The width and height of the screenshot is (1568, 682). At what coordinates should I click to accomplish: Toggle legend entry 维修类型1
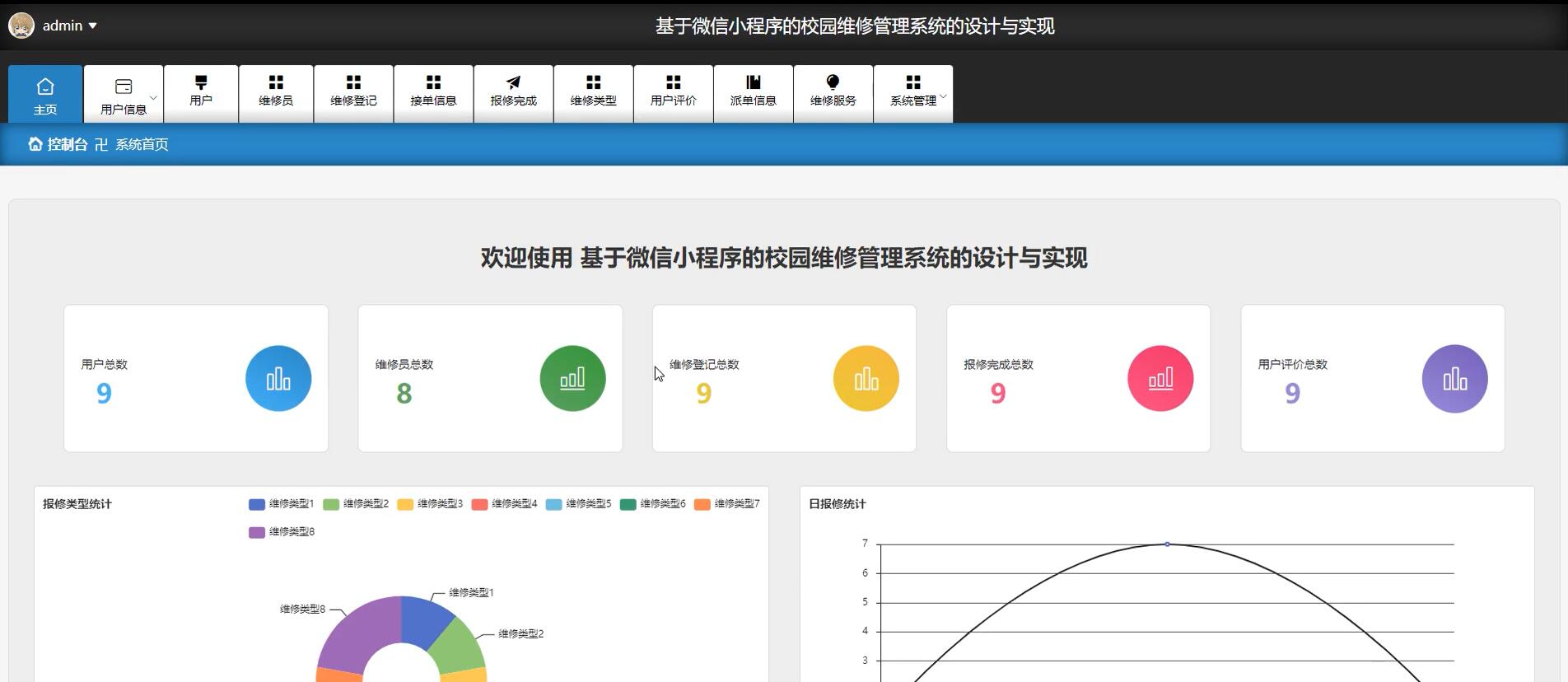pyautogui.click(x=282, y=504)
